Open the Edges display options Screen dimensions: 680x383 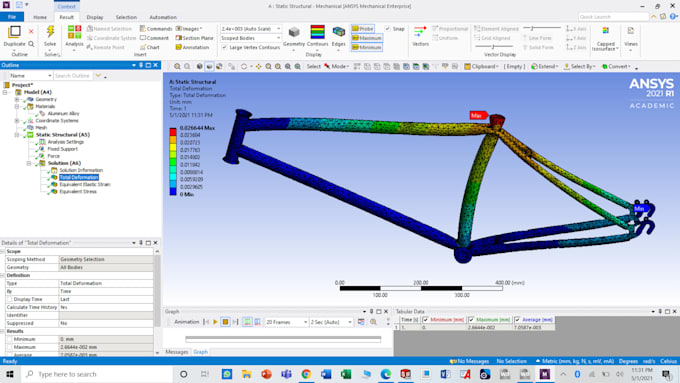[339, 32]
